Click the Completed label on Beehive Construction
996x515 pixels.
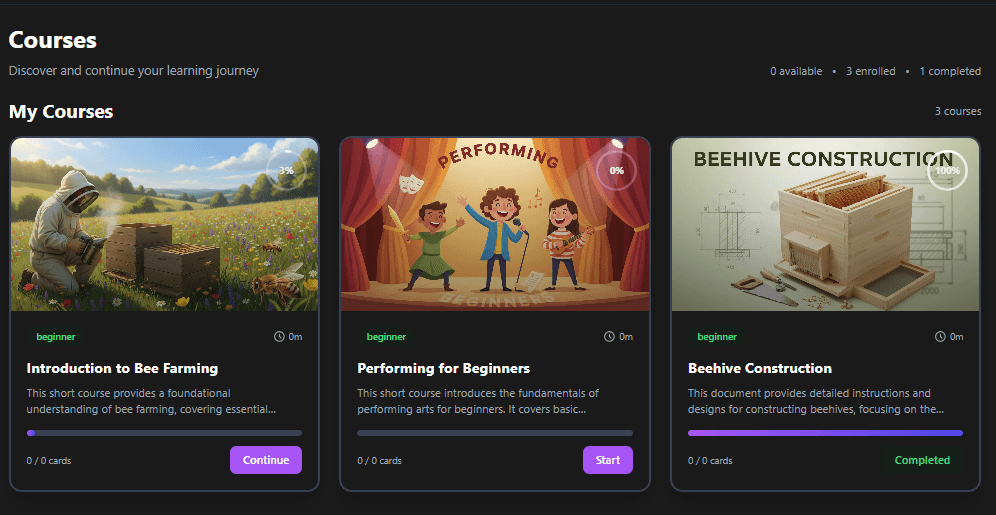coord(922,460)
